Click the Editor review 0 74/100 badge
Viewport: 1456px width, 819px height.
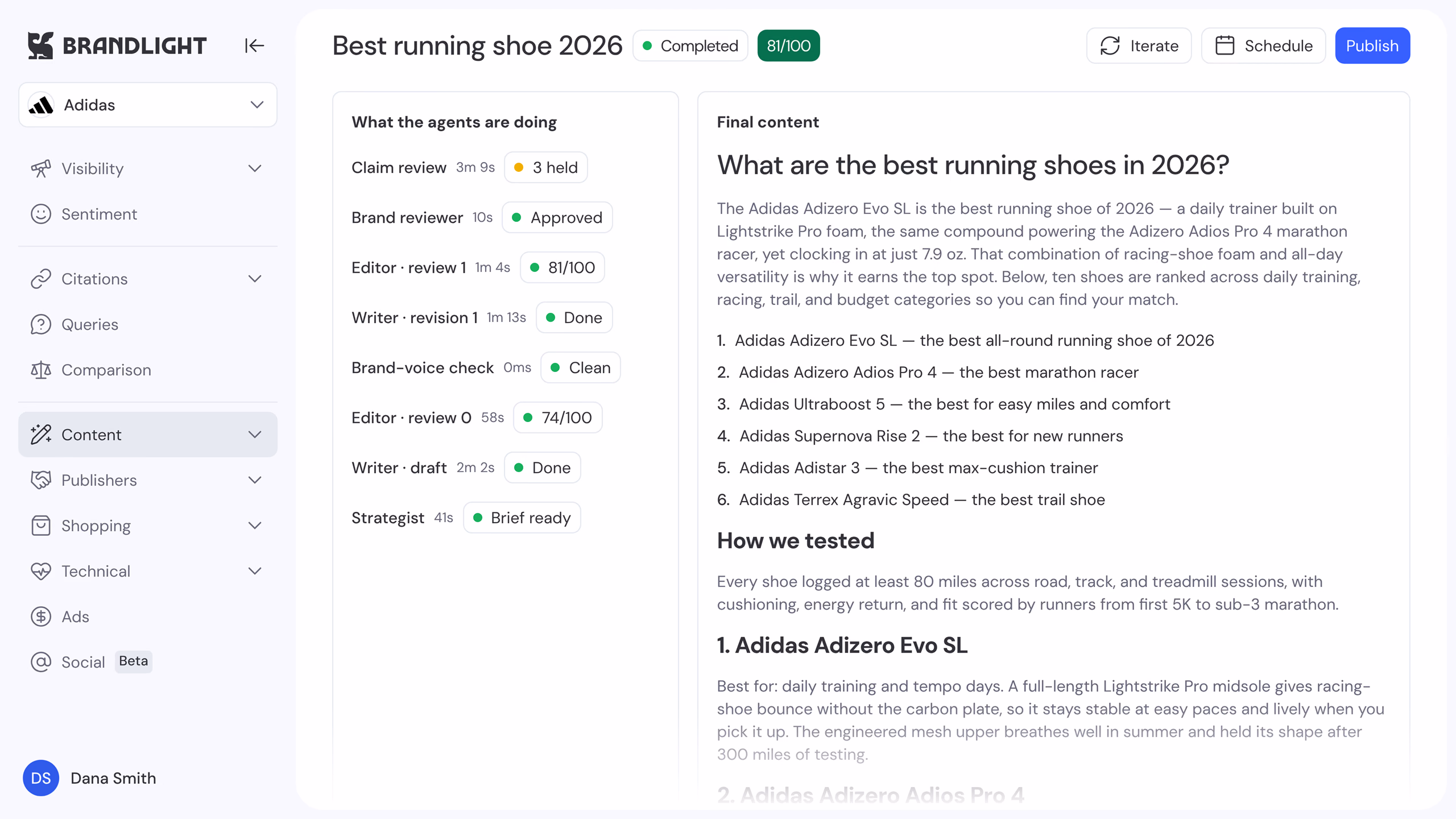click(x=558, y=417)
